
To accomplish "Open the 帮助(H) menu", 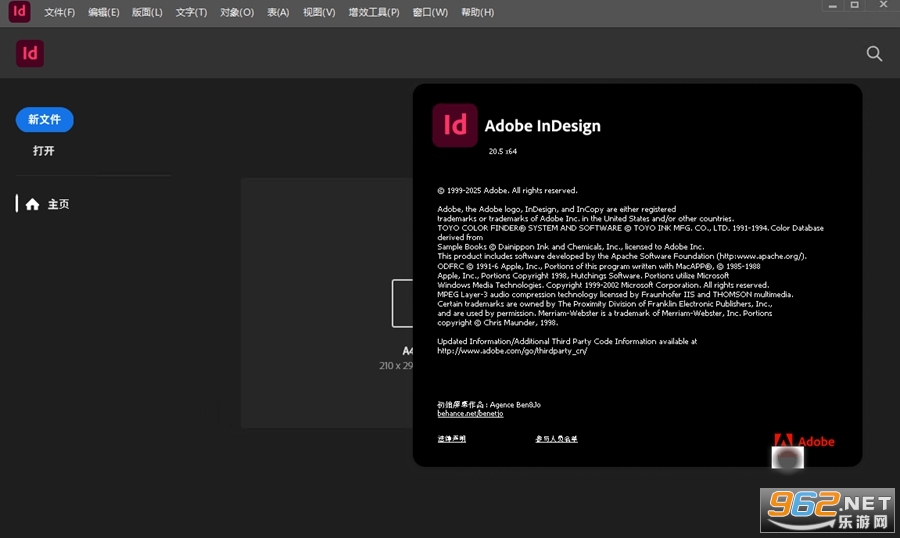I will (478, 12).
